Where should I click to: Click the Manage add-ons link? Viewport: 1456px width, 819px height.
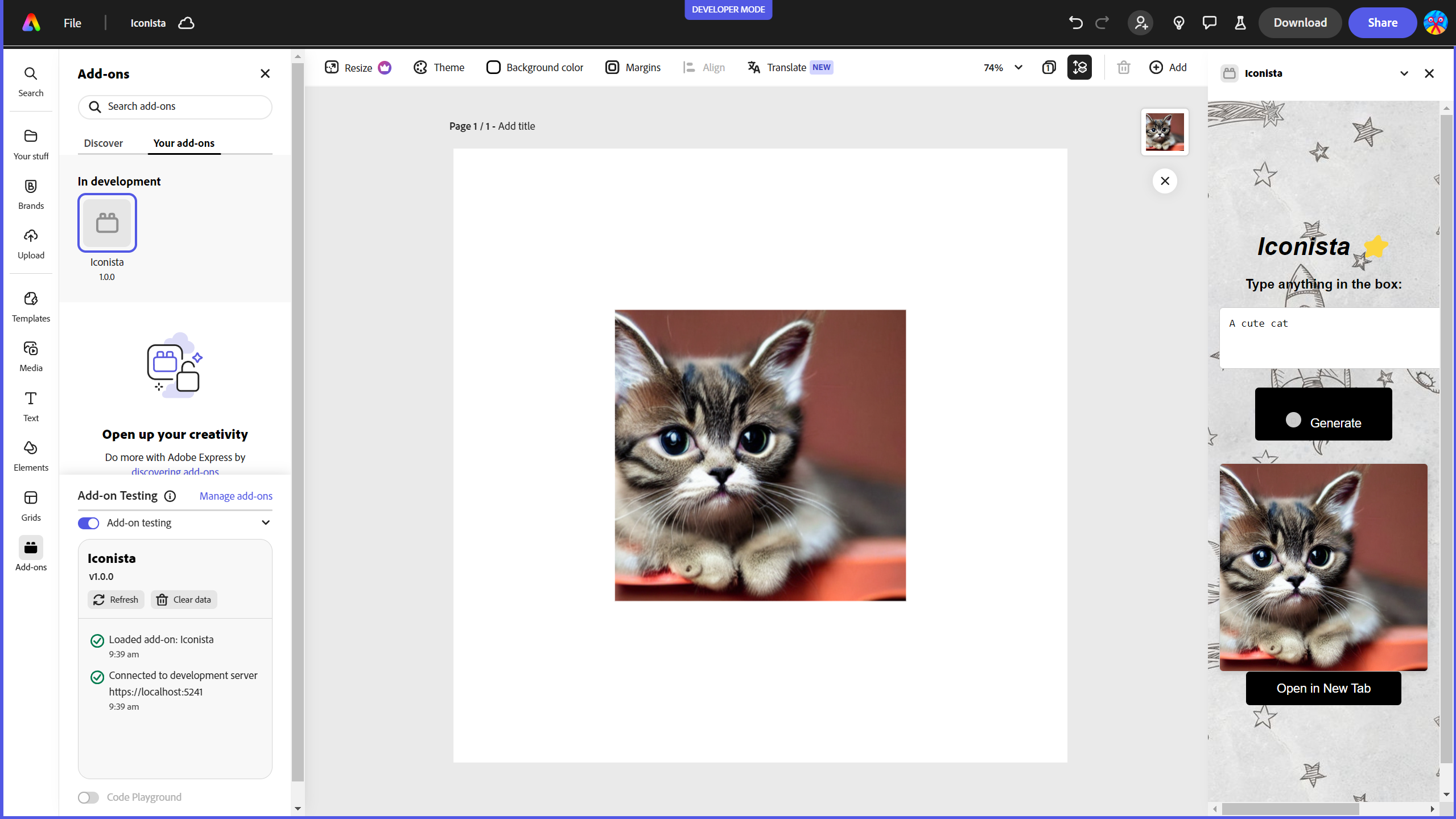(x=236, y=496)
